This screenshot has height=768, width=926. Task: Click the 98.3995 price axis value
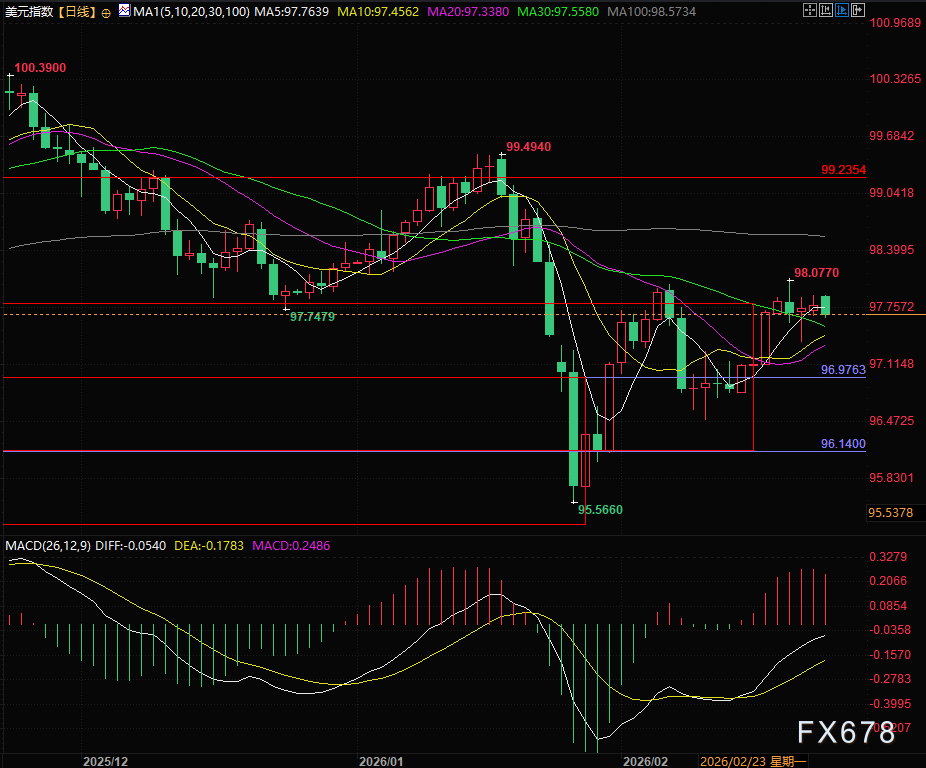(892, 250)
